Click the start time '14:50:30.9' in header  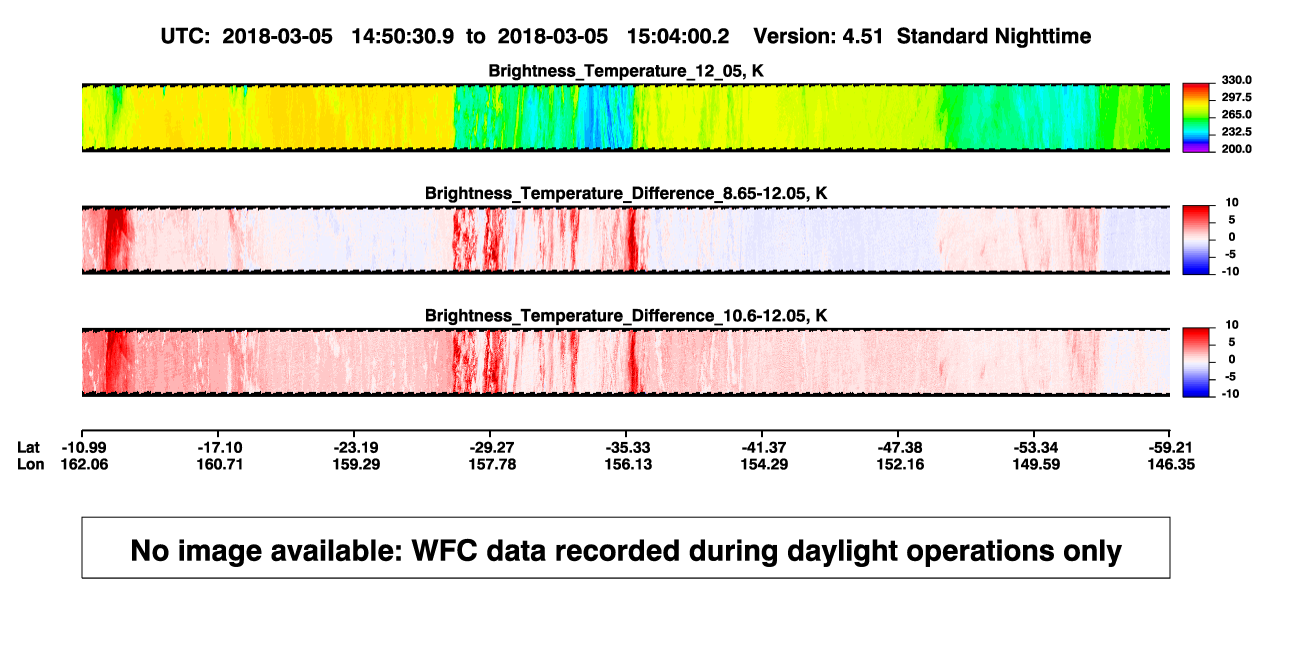pos(403,36)
